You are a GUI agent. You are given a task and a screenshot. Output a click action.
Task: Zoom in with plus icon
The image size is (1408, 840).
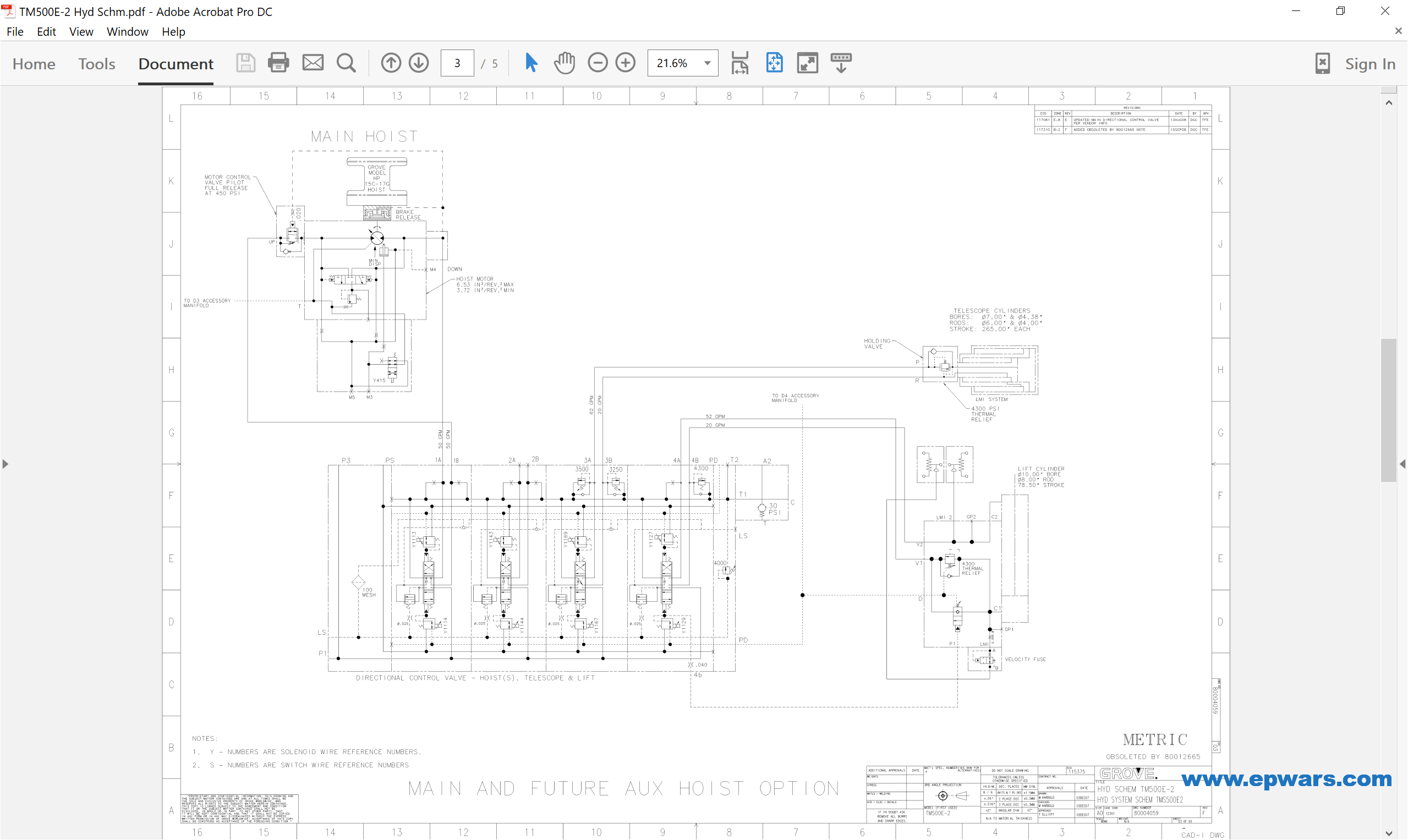(x=626, y=63)
